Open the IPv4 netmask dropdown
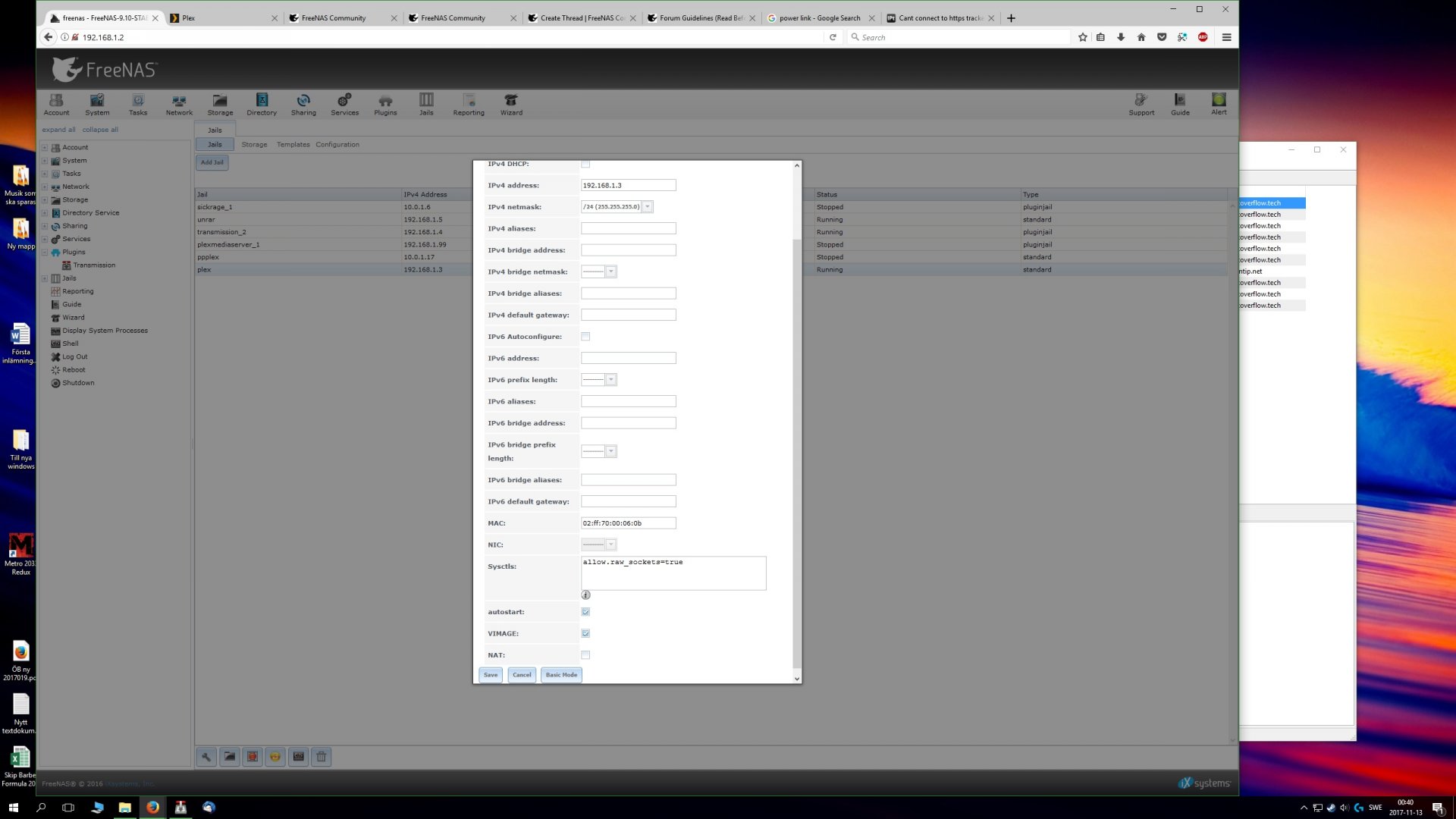The image size is (1456, 819). (x=648, y=207)
